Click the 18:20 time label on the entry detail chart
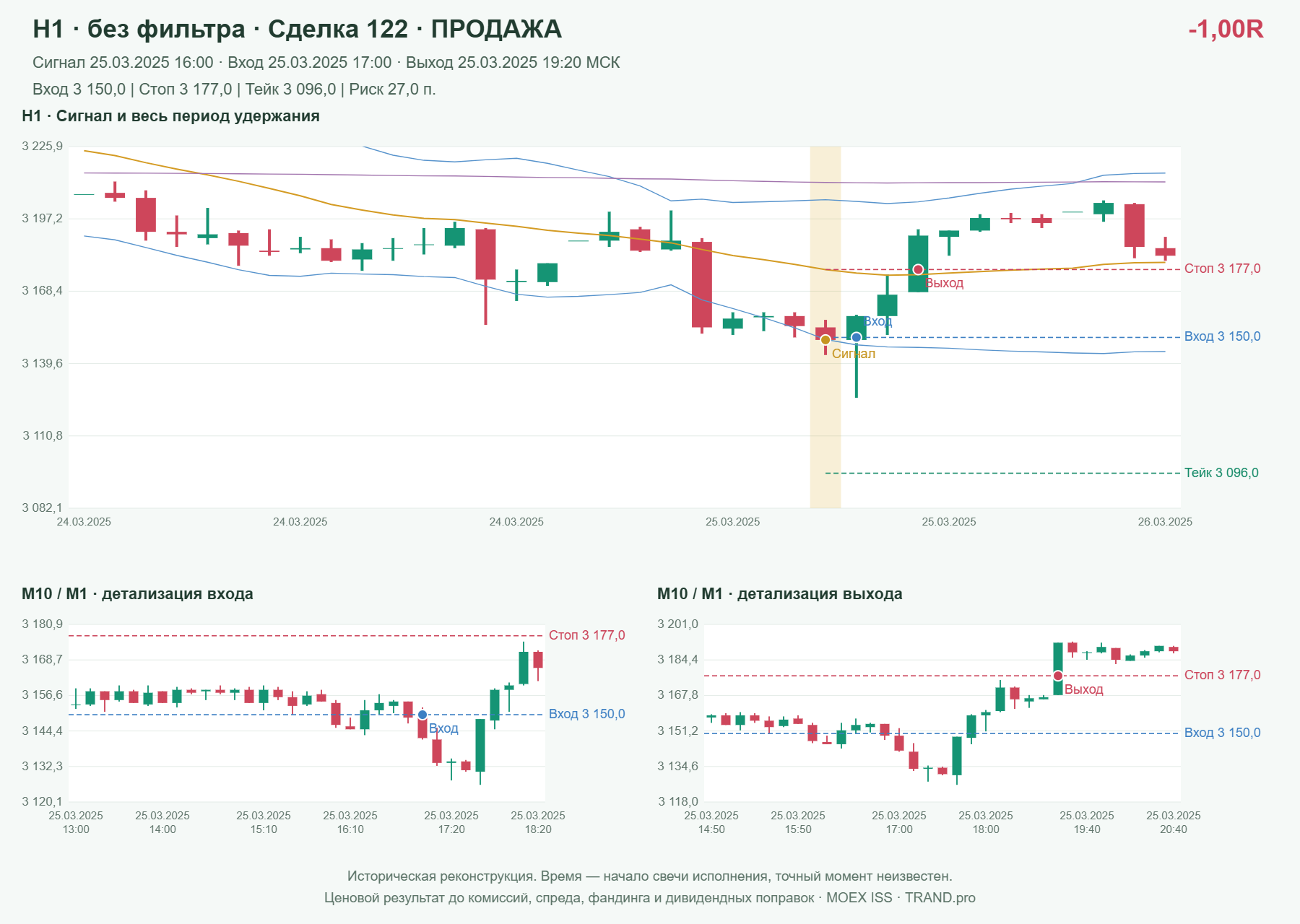The width and height of the screenshot is (1300, 924). coord(538,829)
